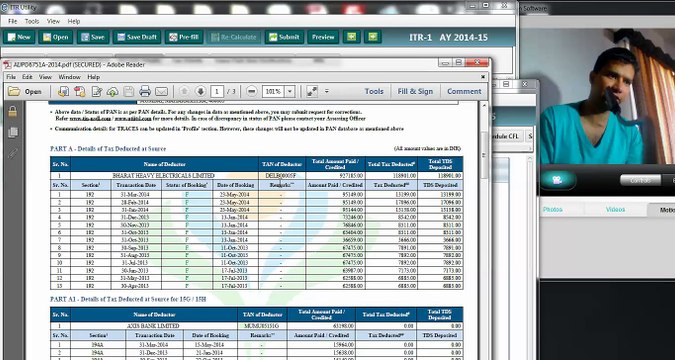Click the Re-Calculate button
The width and height of the screenshot is (675, 360).
234,37
